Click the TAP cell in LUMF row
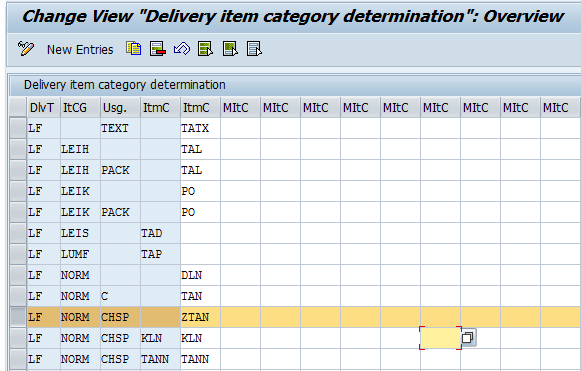 (x=160, y=254)
